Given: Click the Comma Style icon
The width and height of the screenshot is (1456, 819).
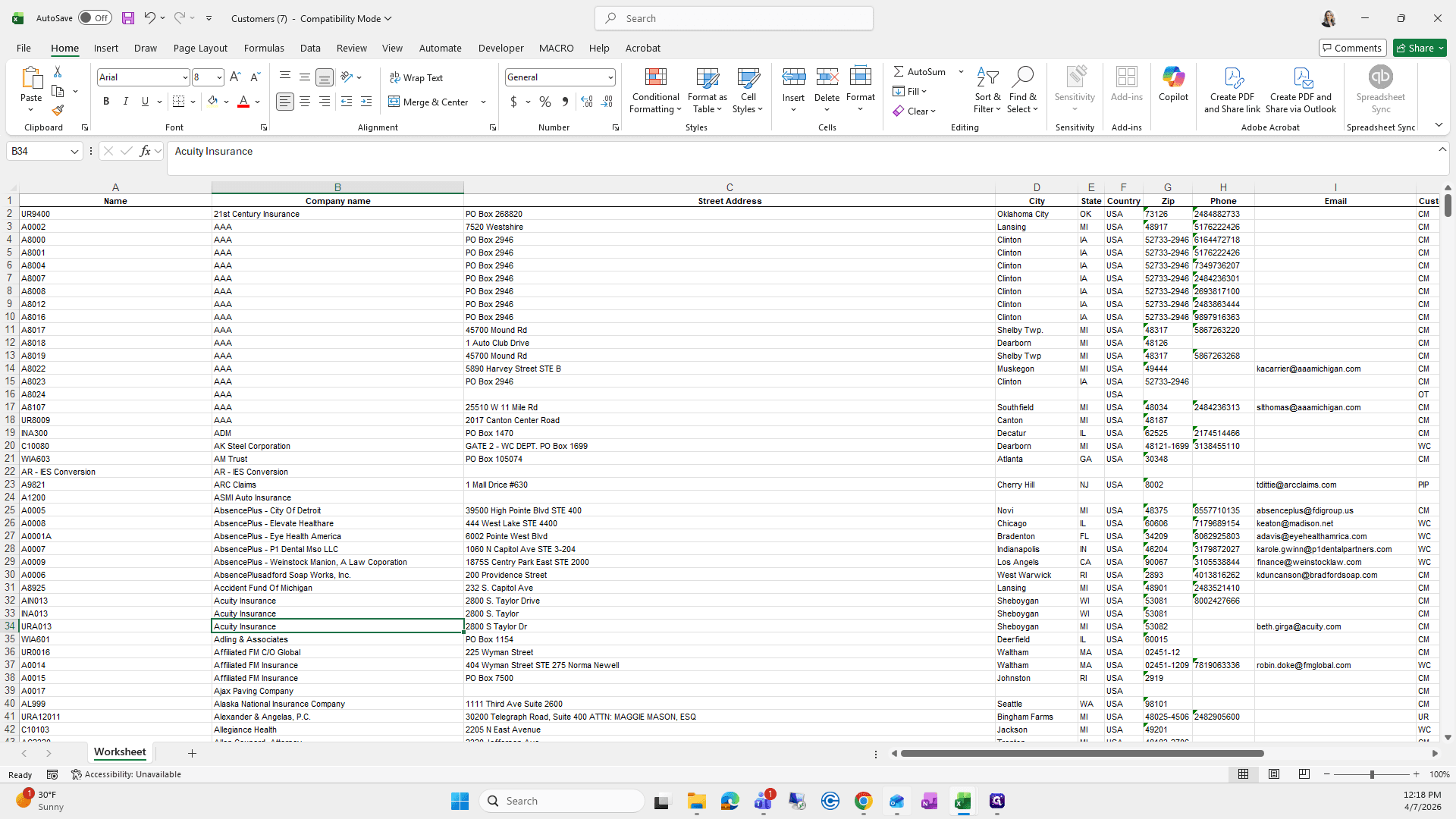Looking at the screenshot, I should 565,102.
